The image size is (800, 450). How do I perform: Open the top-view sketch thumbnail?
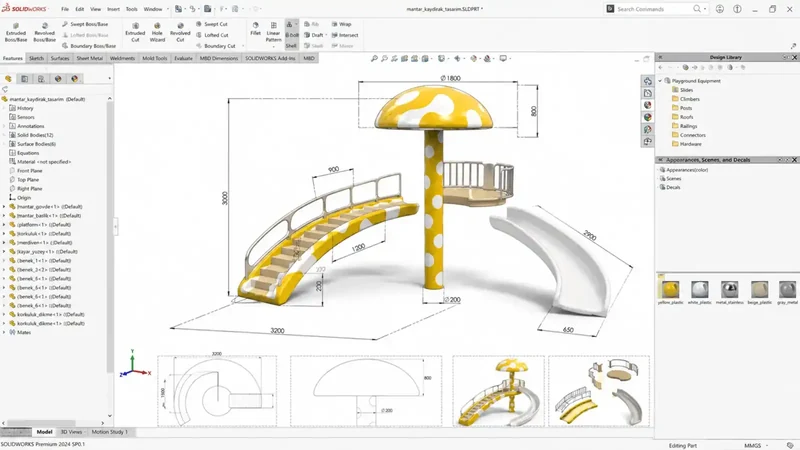pyautogui.click(x=217, y=391)
